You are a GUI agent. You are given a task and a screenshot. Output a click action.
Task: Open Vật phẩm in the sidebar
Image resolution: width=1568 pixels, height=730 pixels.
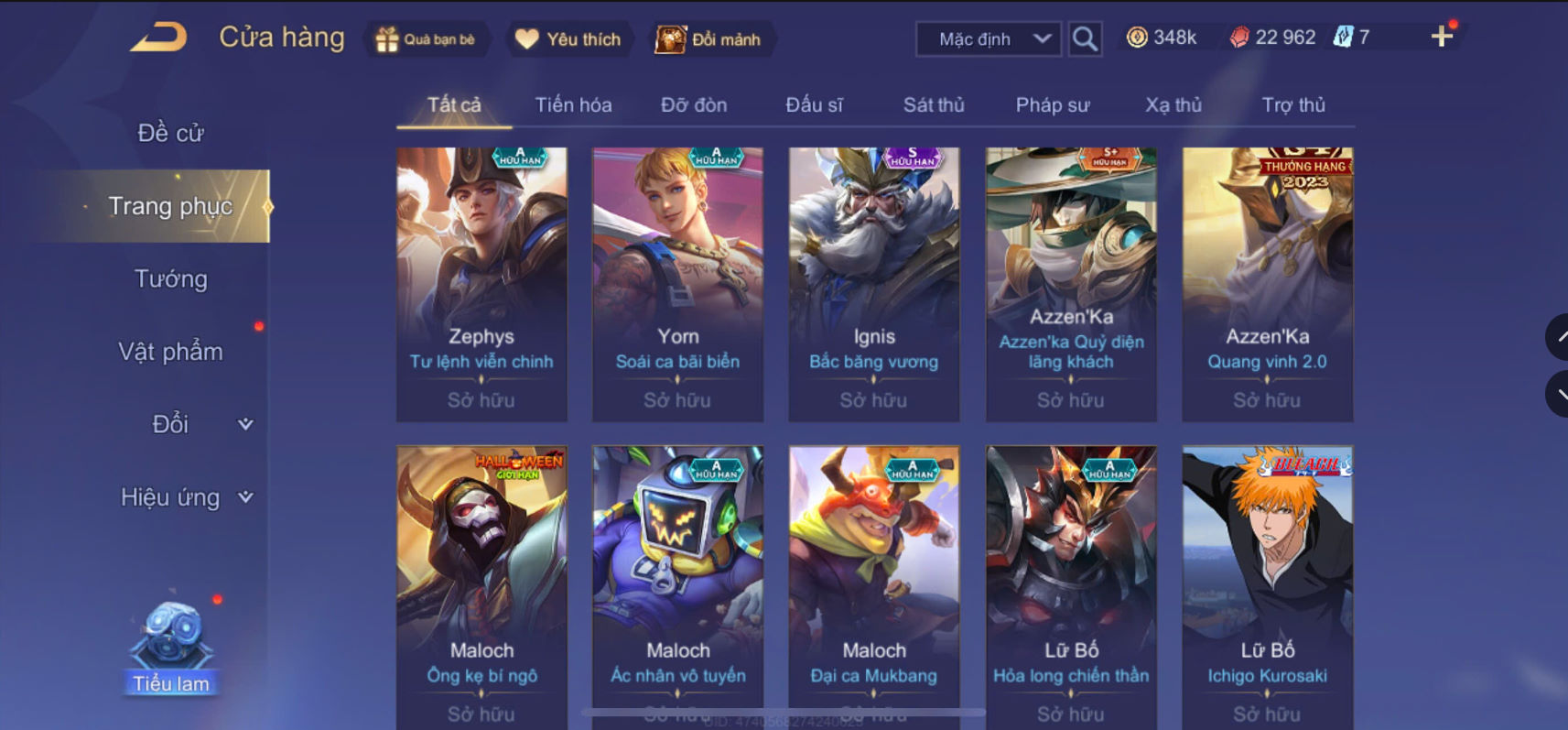[x=171, y=352]
